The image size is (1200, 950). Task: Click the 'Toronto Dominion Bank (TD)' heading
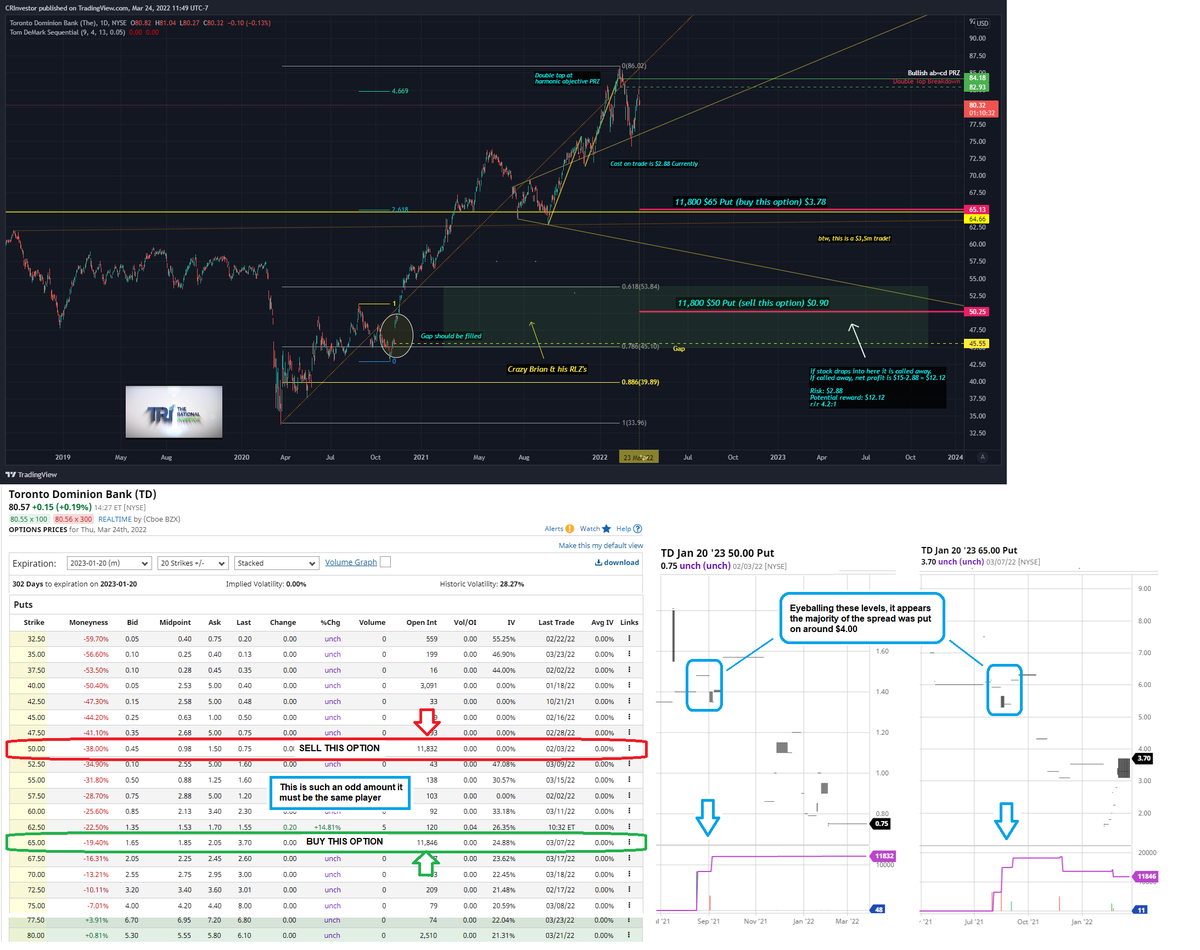[82, 494]
